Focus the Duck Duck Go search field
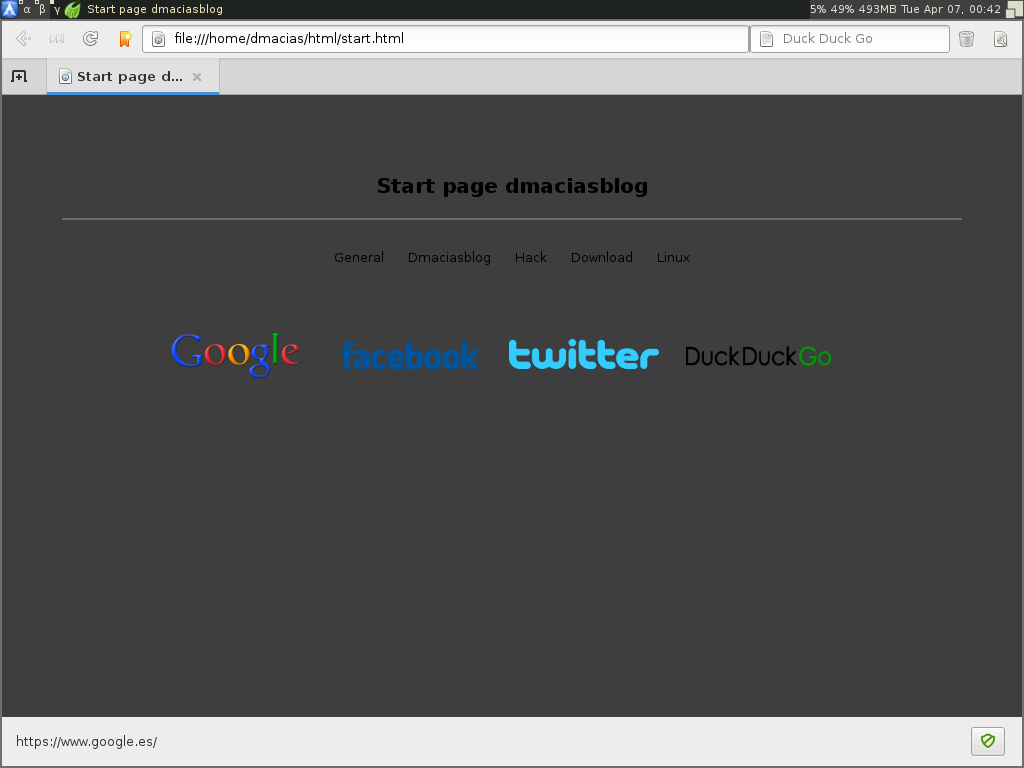The width and height of the screenshot is (1024, 768). [850, 39]
